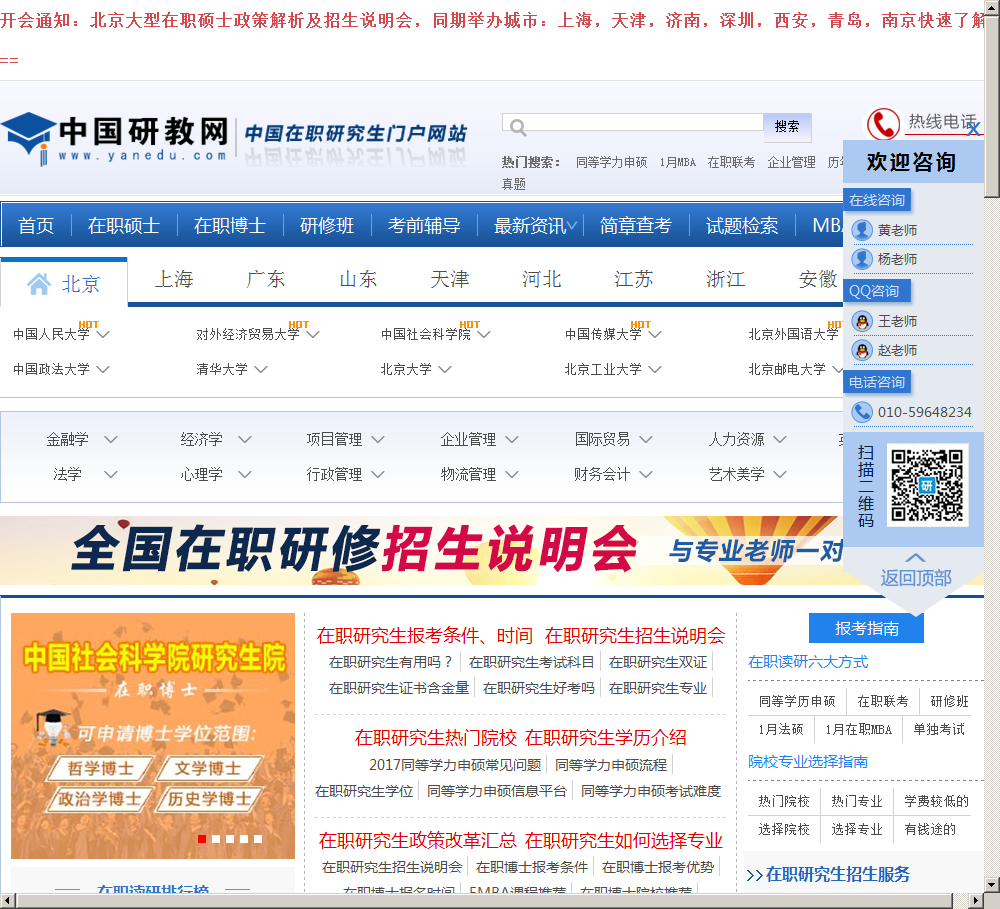
Task: Switch to the 天津 city tab
Action: 450,279
